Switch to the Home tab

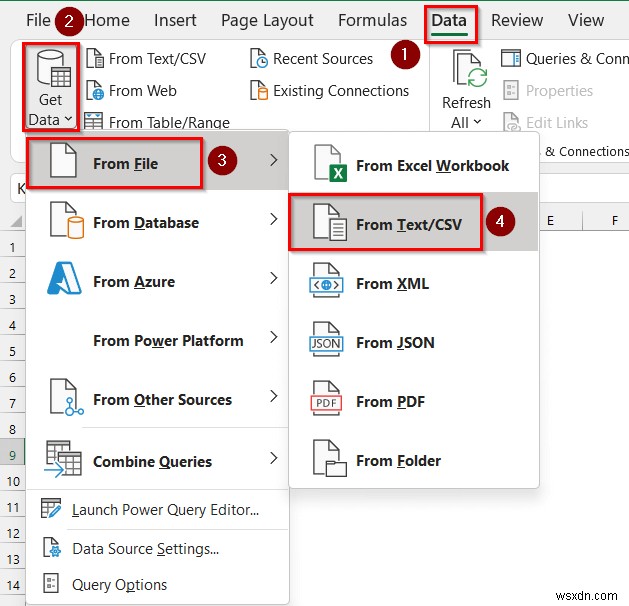(x=107, y=20)
